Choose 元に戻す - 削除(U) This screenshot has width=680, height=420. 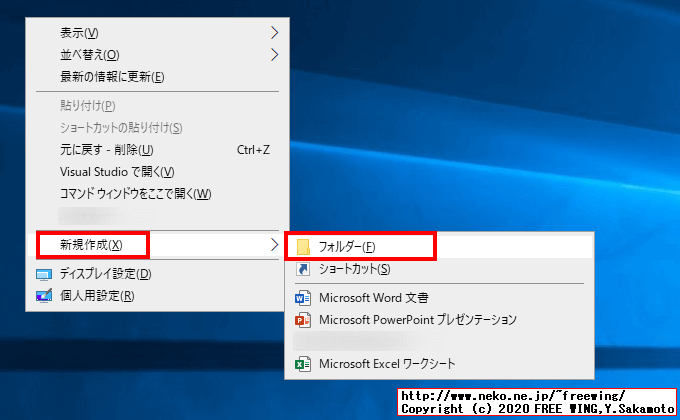click(x=157, y=150)
